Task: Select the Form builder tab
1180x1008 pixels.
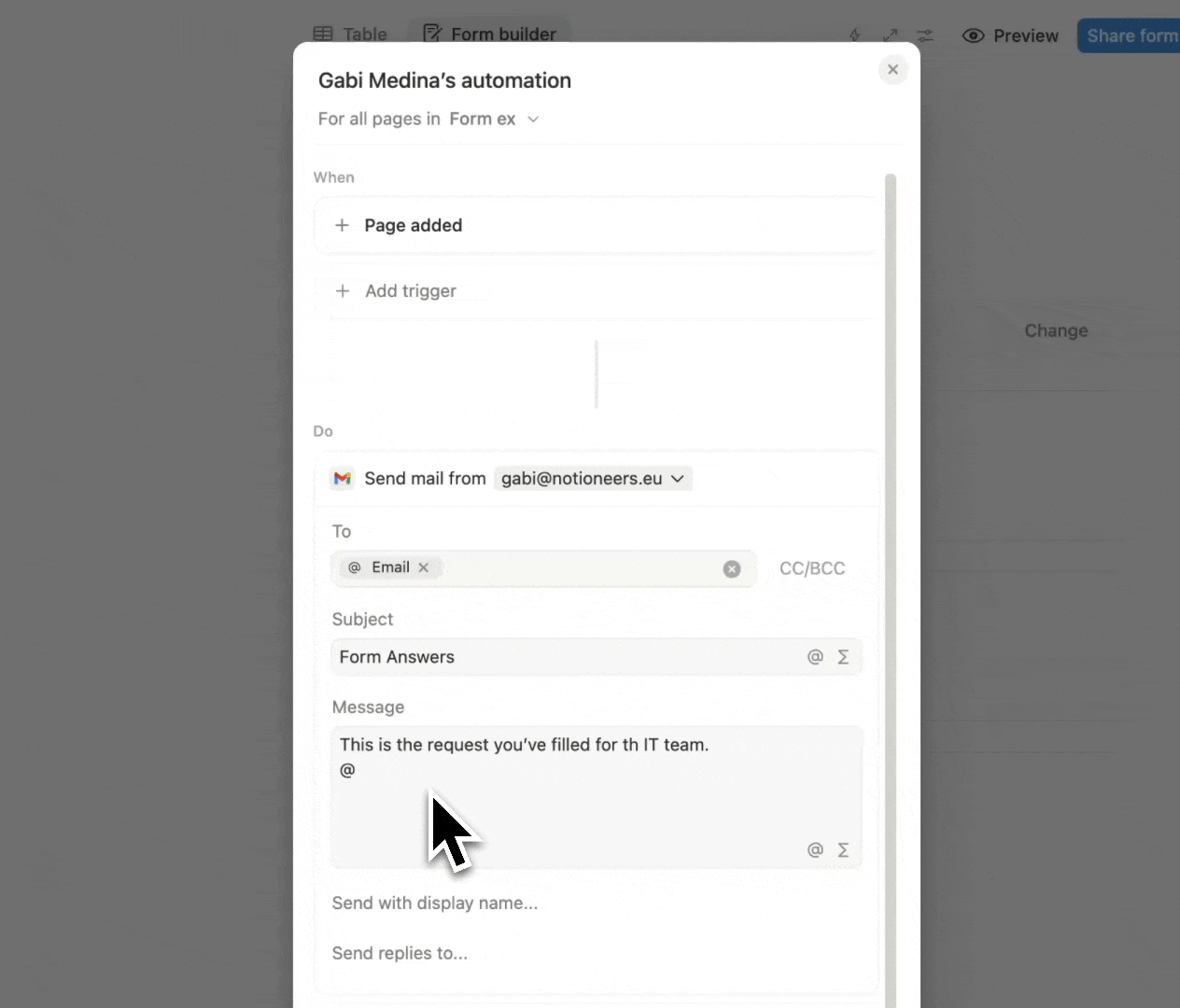Action: pyautogui.click(x=490, y=35)
